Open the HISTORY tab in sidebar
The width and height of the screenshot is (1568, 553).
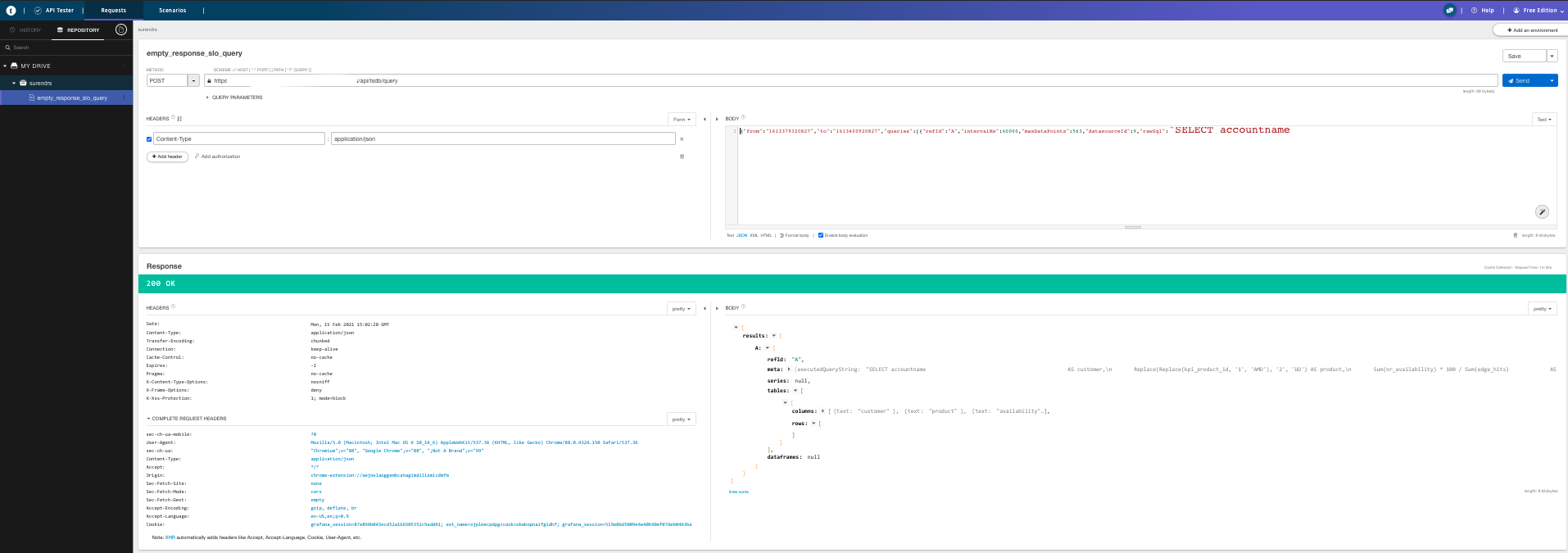click(26, 29)
